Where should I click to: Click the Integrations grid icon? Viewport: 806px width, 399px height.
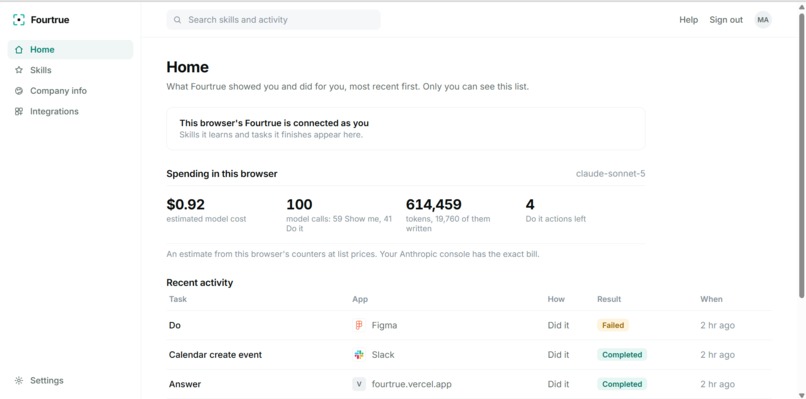[x=19, y=112]
